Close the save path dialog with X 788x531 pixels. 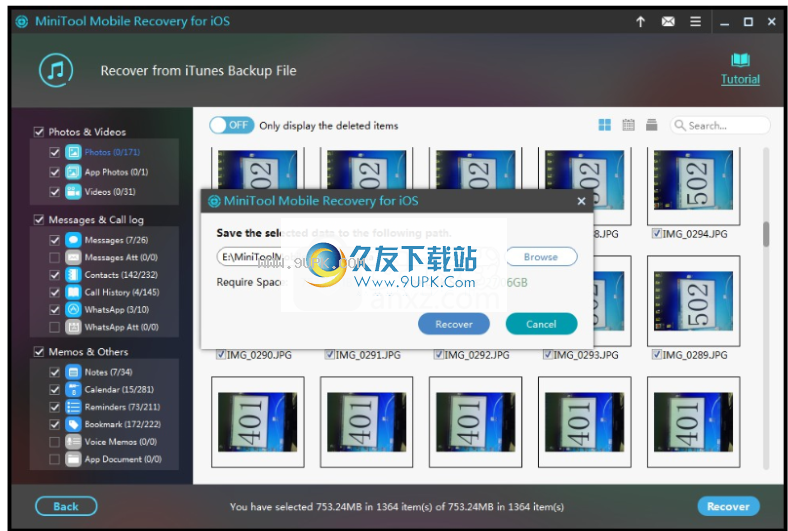coord(581,201)
